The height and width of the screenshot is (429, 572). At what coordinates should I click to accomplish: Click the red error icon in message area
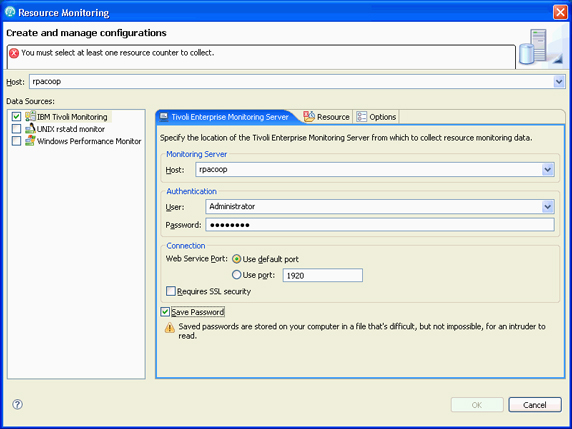pos(14,53)
